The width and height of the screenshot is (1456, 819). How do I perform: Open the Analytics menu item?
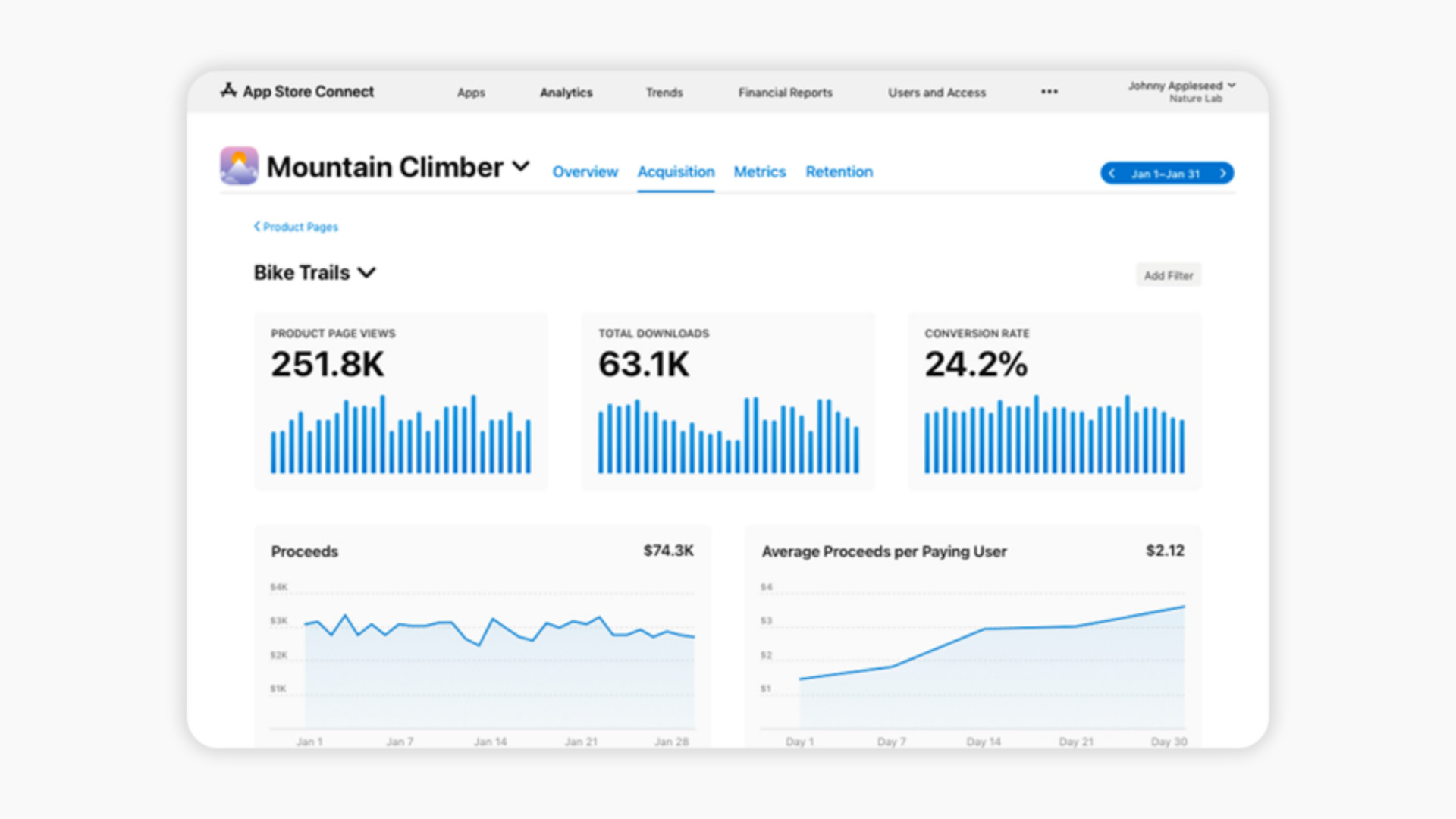pyautogui.click(x=566, y=93)
